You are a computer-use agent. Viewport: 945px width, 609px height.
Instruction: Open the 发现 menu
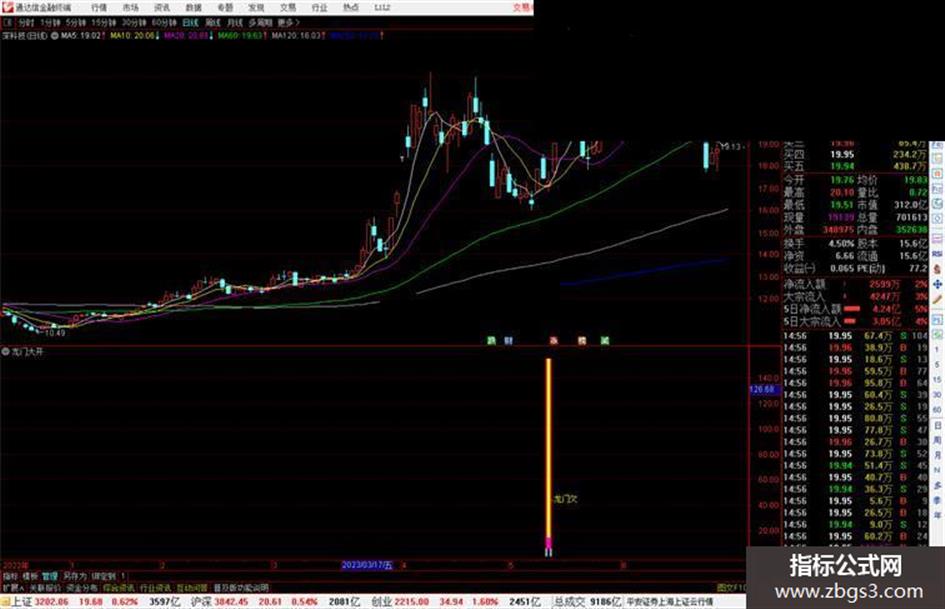[x=256, y=7]
